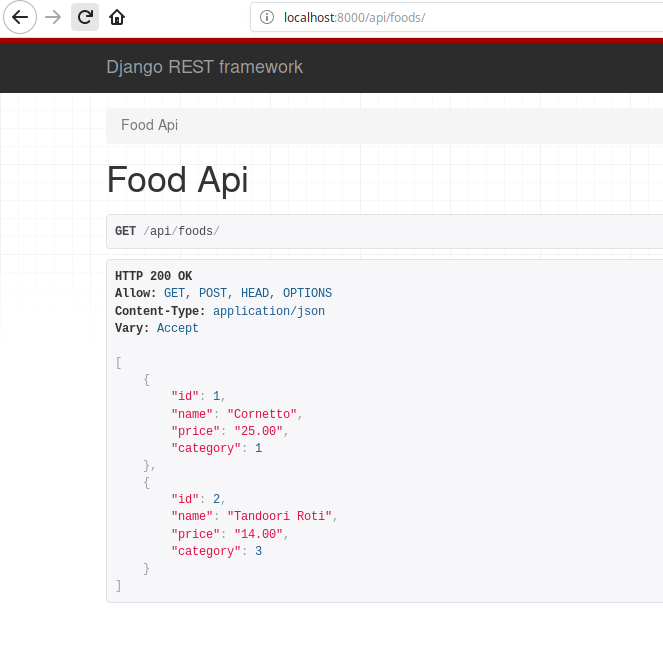Click the HTTP 200 OK status text
Image resolution: width=663 pixels, height=656 pixels.
tap(153, 276)
